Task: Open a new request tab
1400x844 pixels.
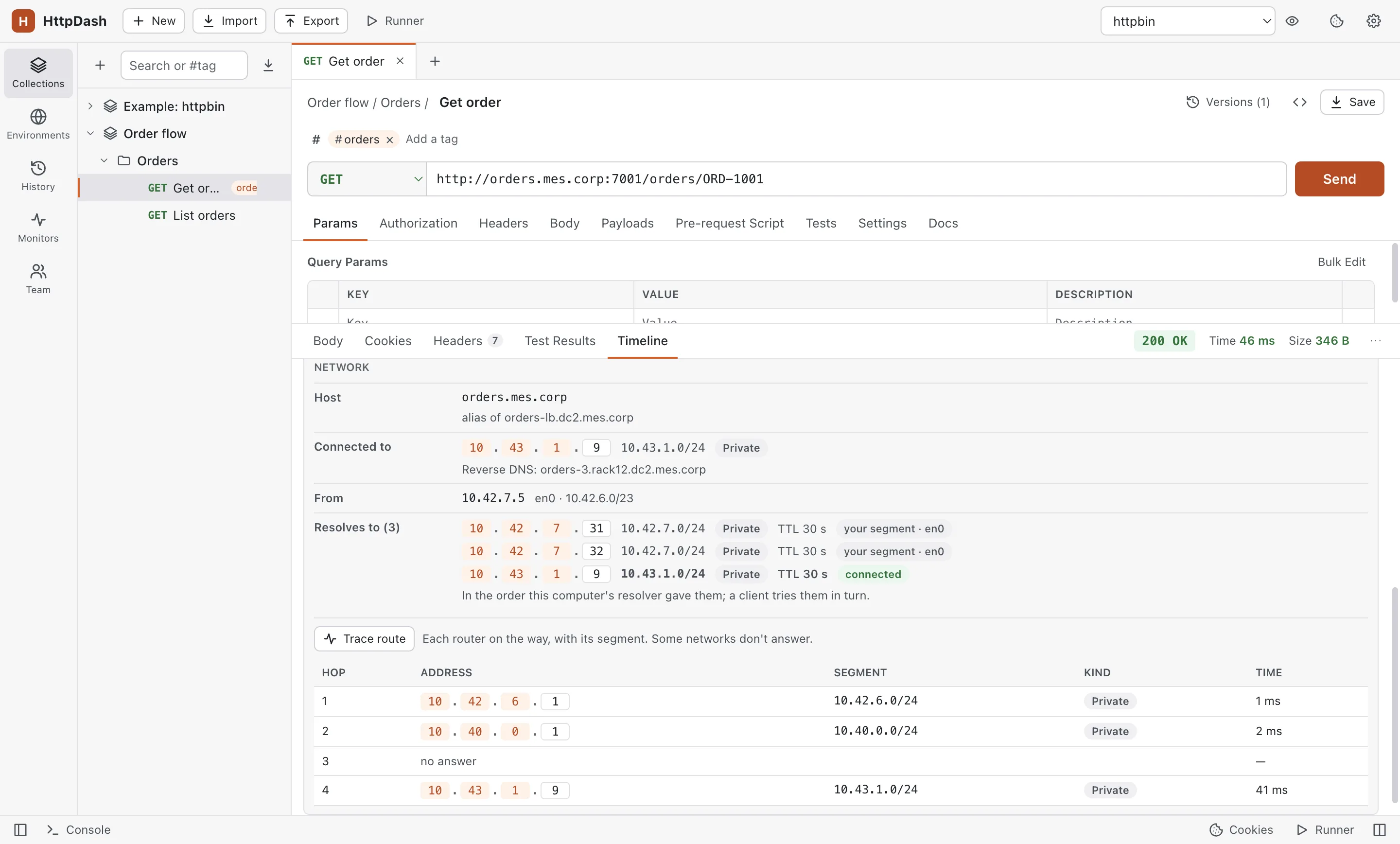Action: pyautogui.click(x=435, y=61)
